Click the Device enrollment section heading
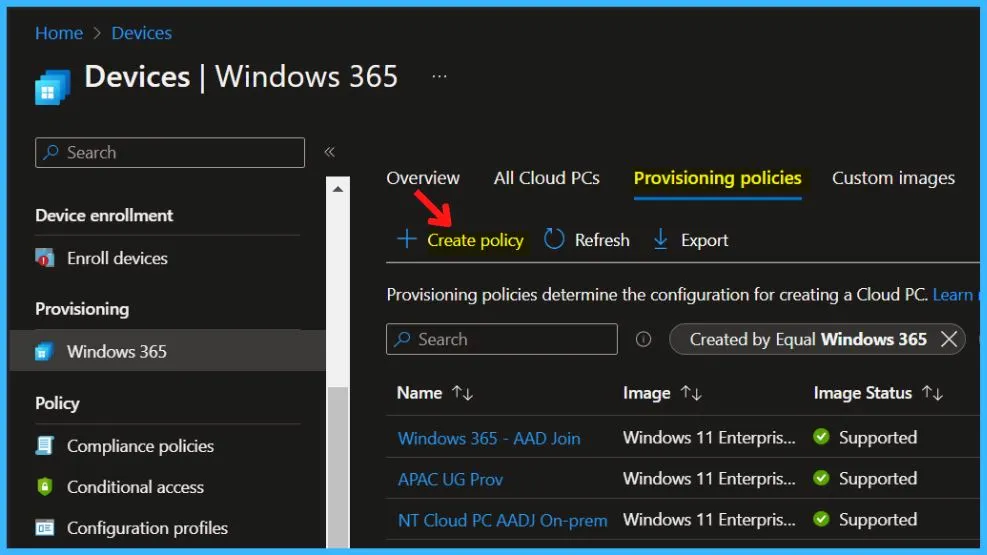 coord(104,215)
